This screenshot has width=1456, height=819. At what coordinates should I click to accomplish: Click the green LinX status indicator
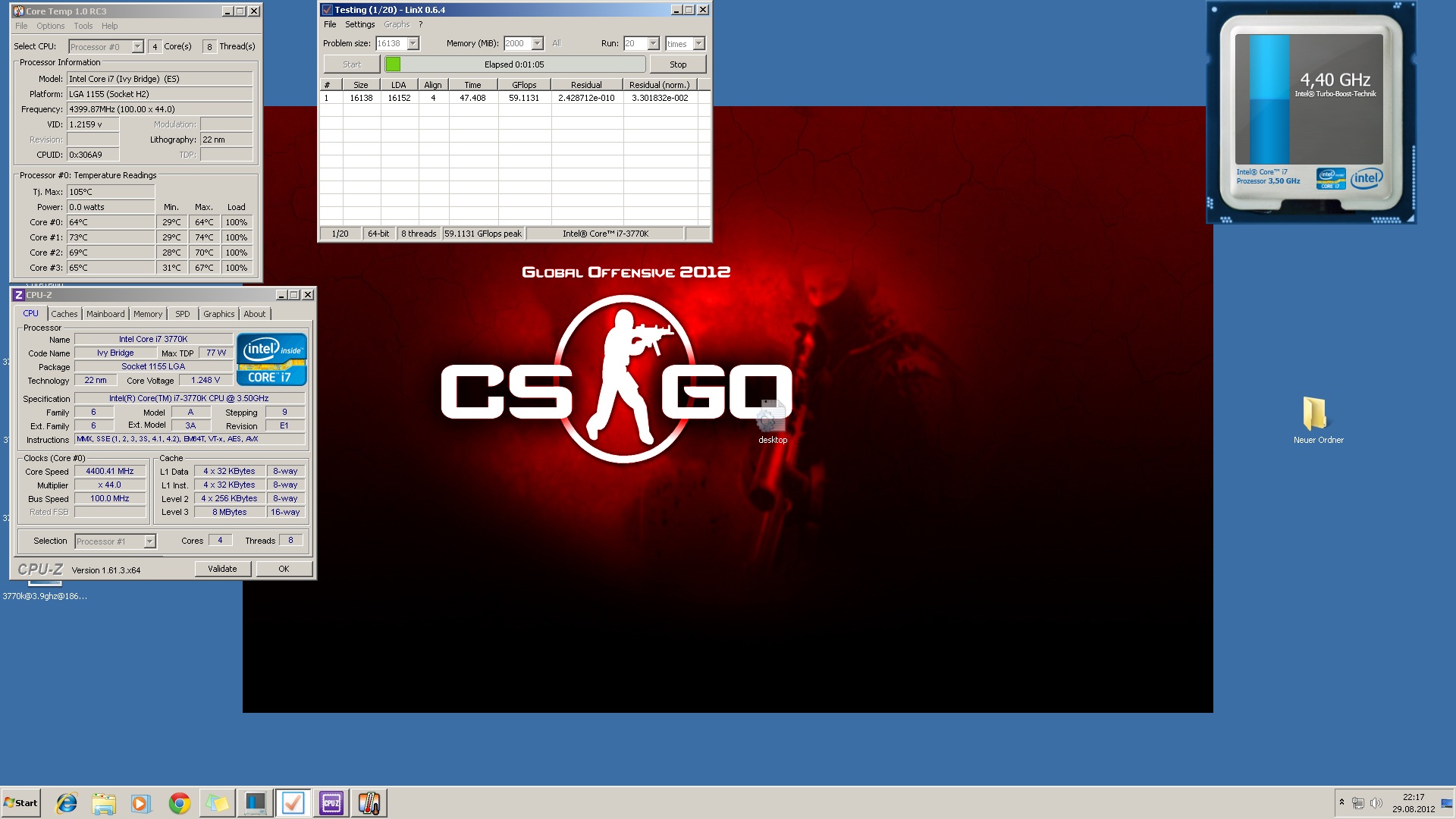click(393, 64)
